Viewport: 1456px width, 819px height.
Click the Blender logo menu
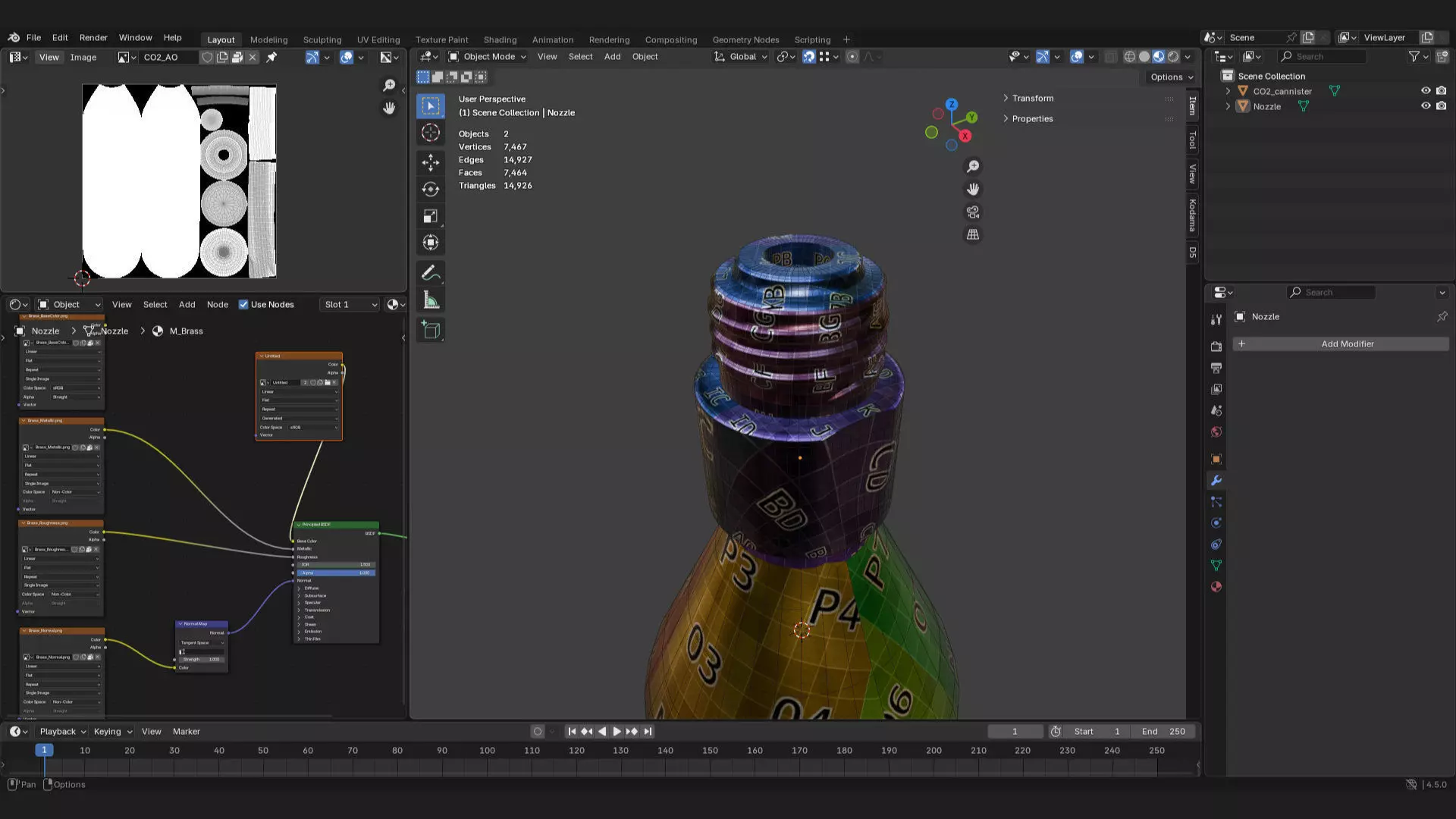pos(14,37)
